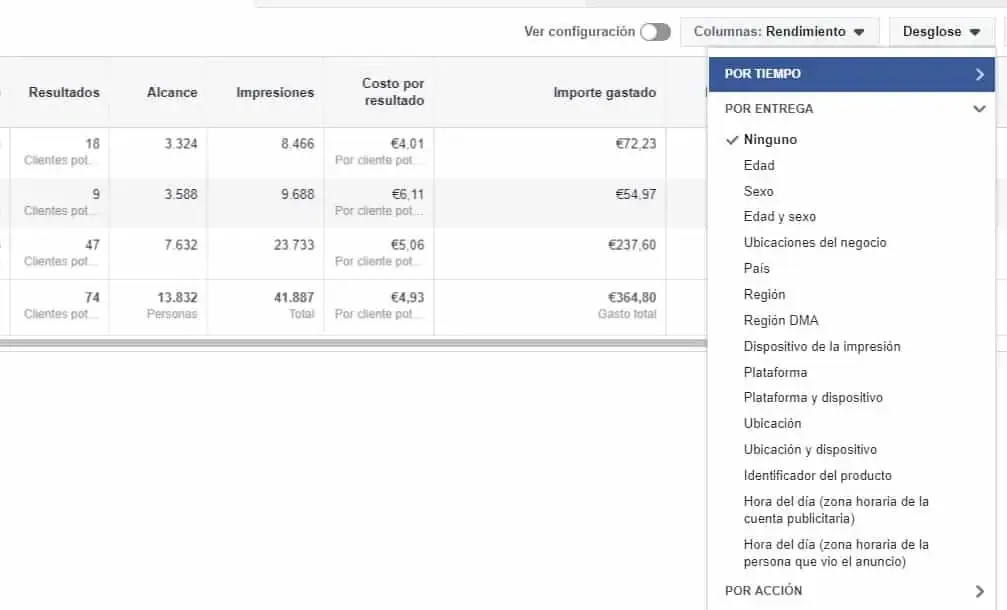Toggle the Ver configuración switch

pyautogui.click(x=655, y=32)
